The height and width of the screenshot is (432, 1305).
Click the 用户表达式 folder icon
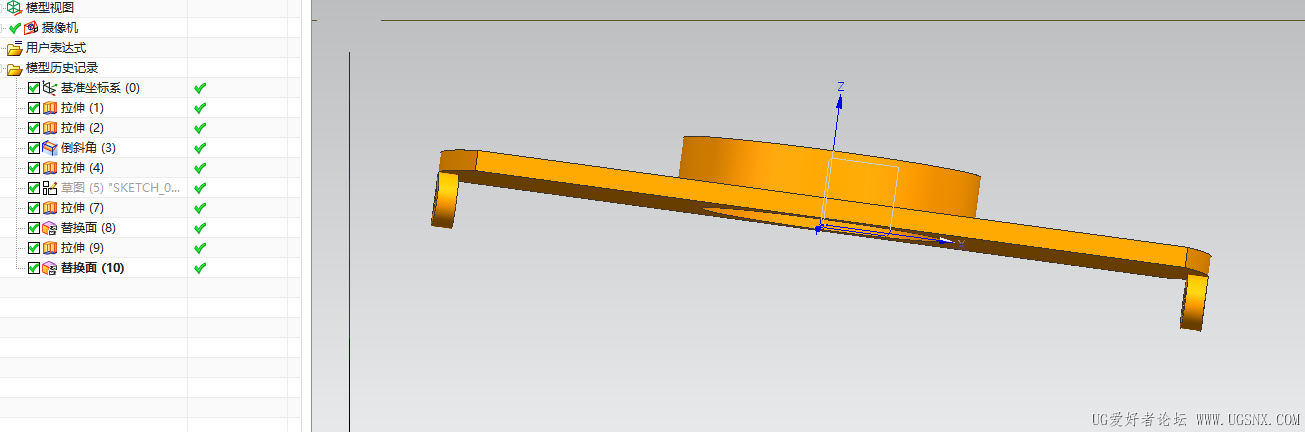(14, 48)
